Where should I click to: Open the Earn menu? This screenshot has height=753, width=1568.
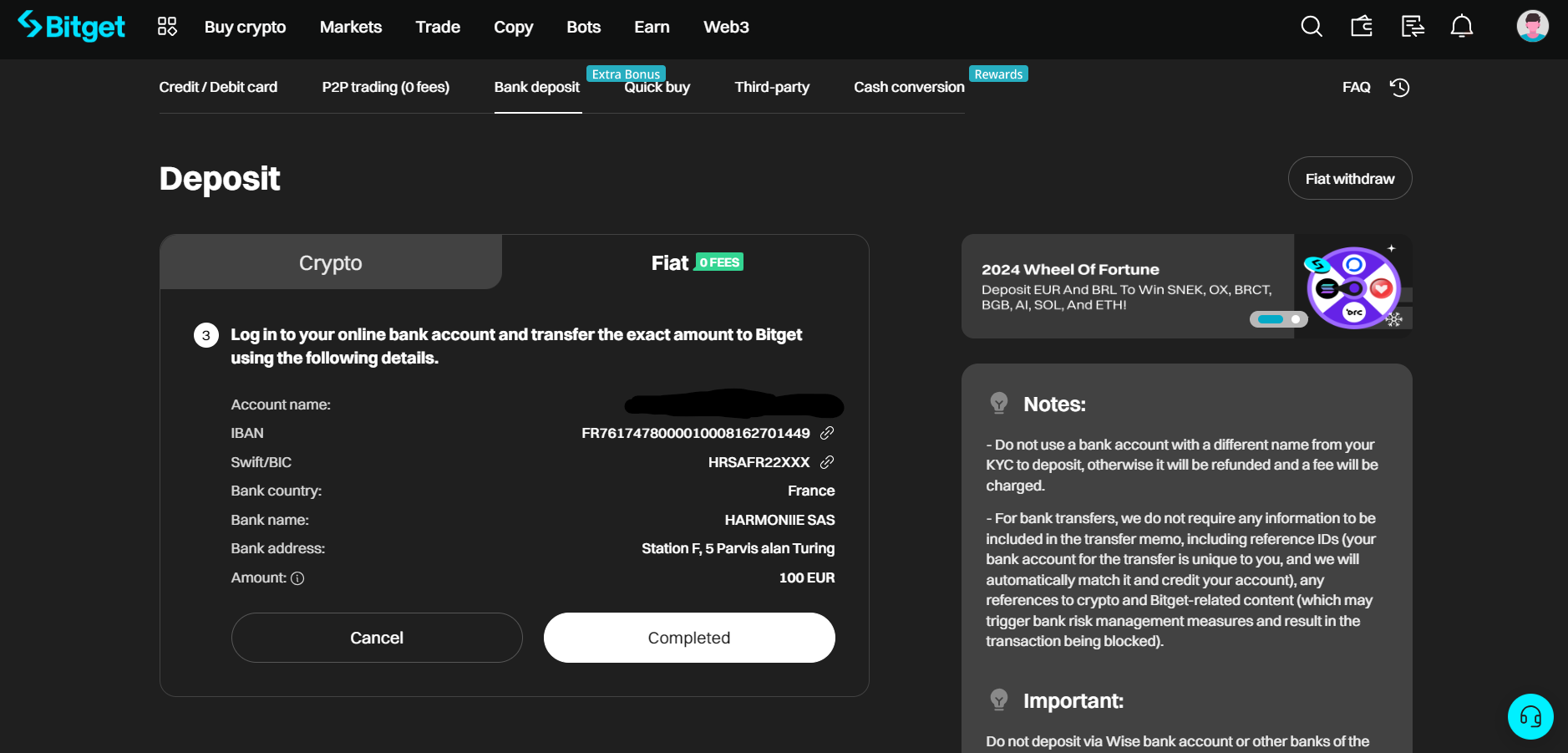pyautogui.click(x=652, y=27)
